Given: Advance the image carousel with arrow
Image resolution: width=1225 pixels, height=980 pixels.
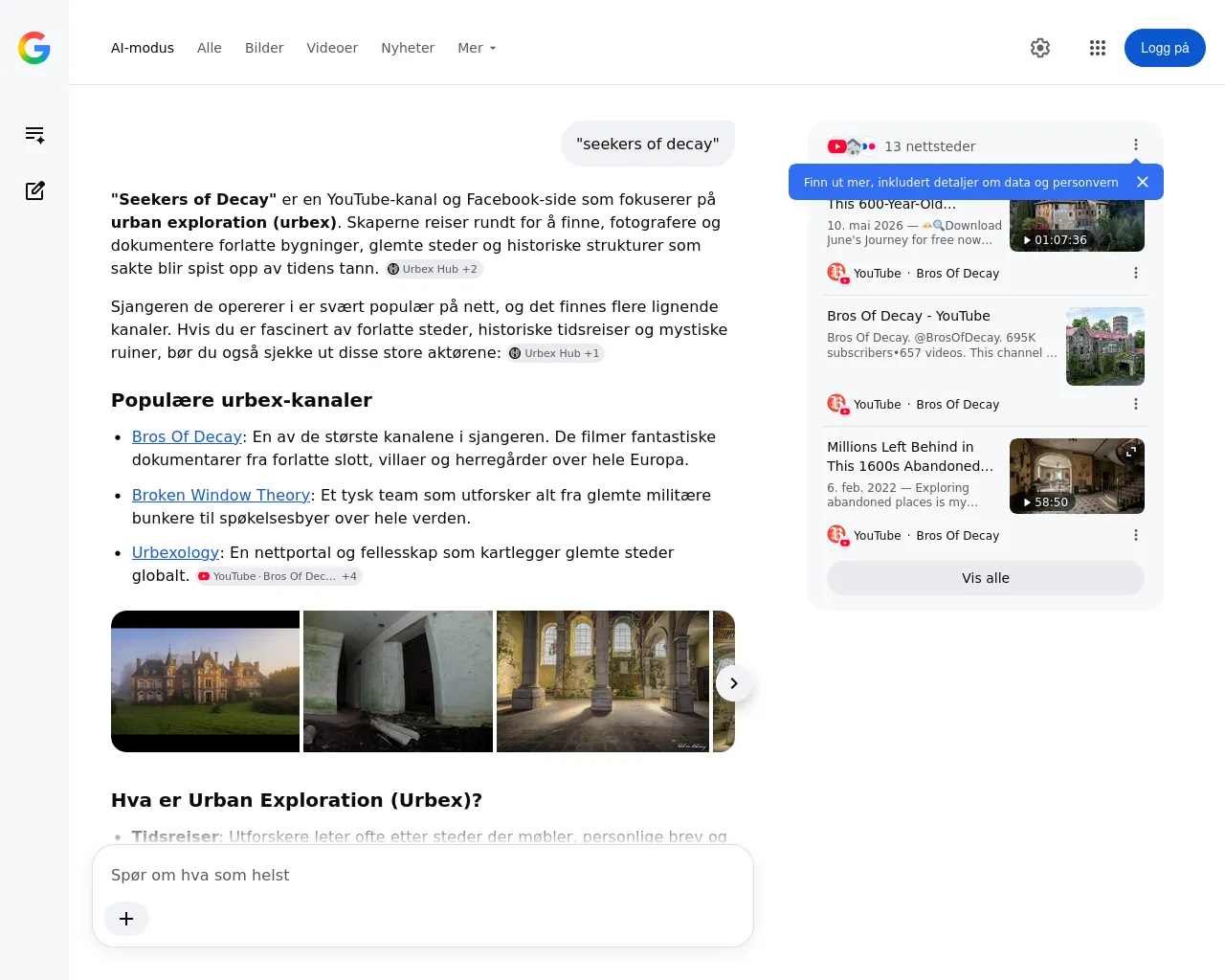Looking at the screenshot, I should (x=734, y=683).
